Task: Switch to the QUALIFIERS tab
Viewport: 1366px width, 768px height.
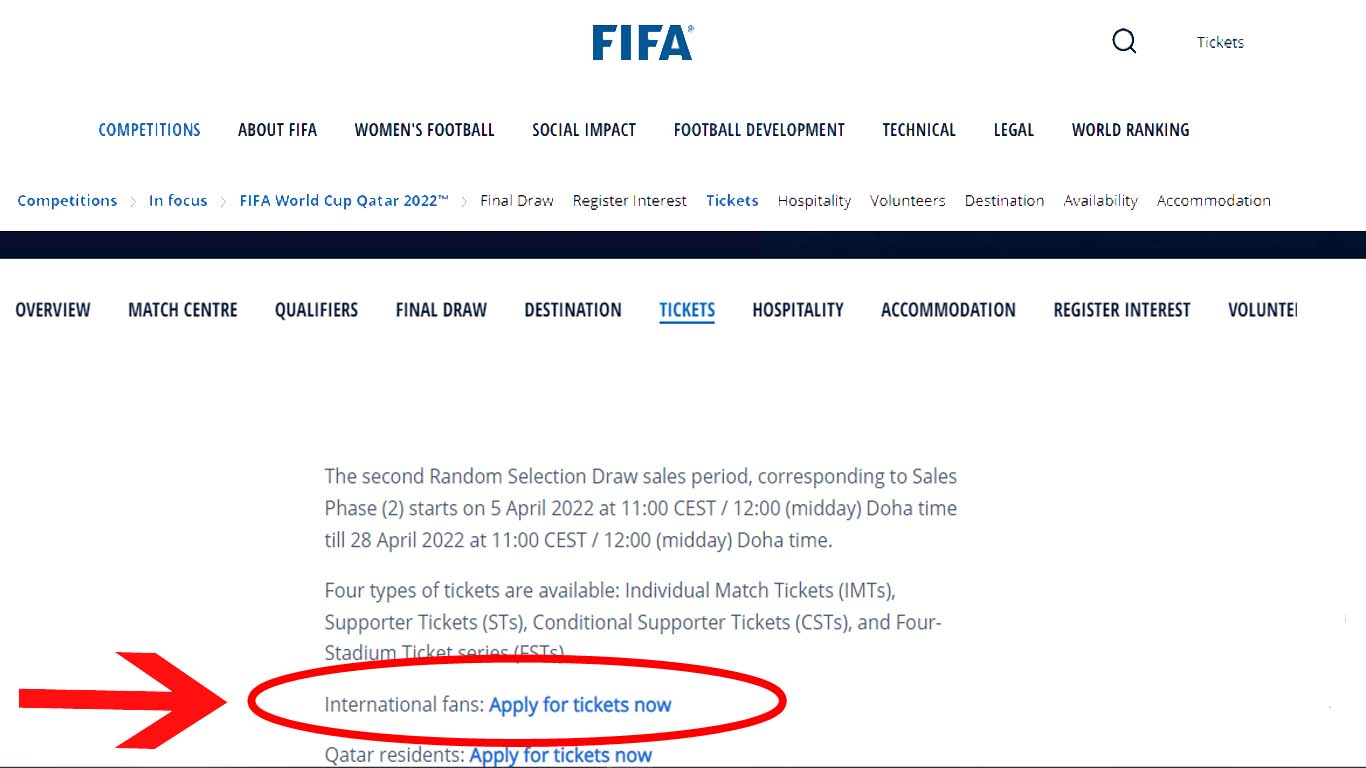Action: click(316, 310)
